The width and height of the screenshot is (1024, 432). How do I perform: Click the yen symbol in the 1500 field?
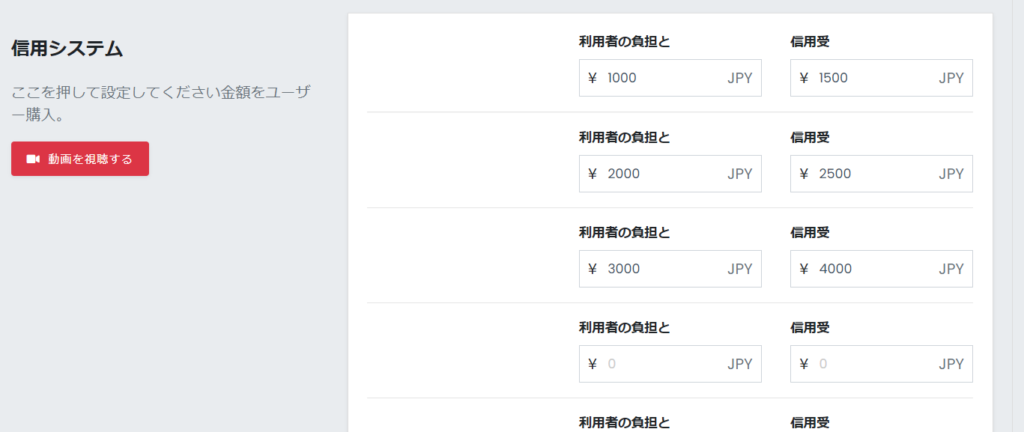click(x=804, y=78)
